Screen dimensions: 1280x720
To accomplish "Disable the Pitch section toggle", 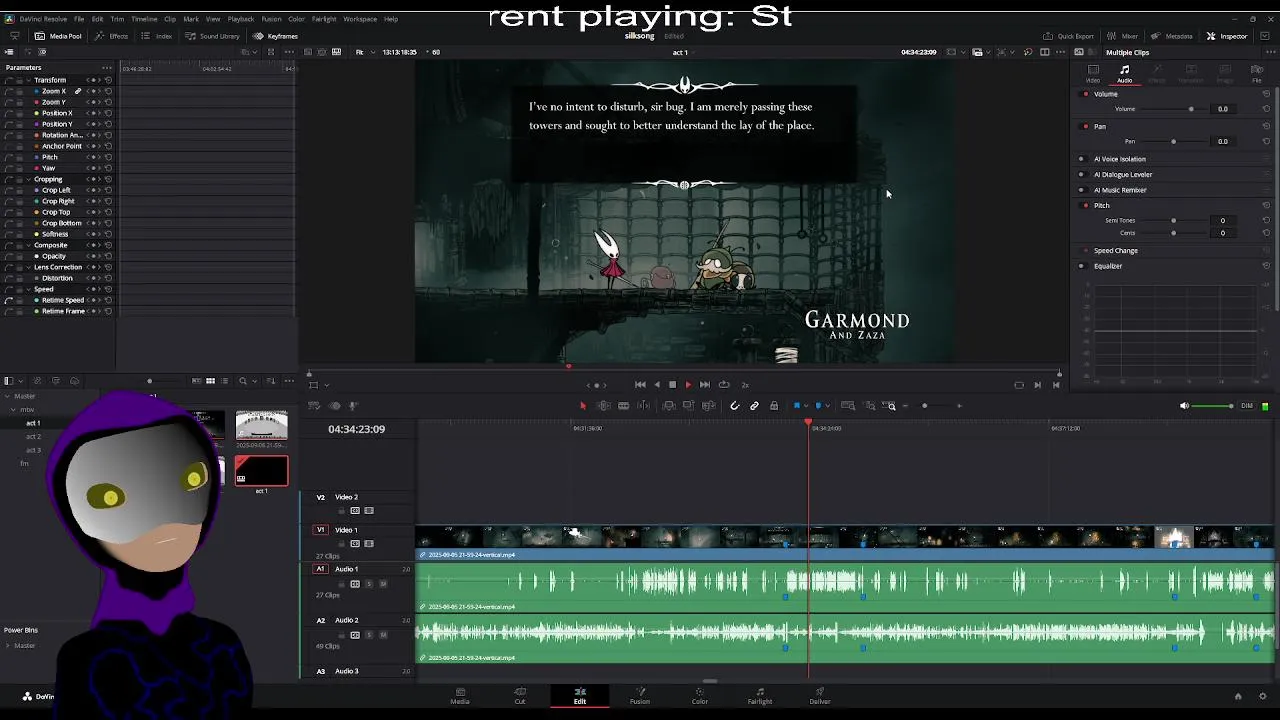I will 1086,205.
